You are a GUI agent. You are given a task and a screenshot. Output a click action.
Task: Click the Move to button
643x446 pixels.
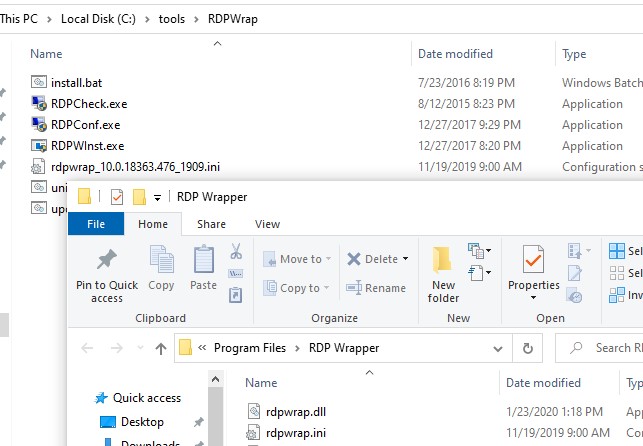pyautogui.click(x=297, y=259)
